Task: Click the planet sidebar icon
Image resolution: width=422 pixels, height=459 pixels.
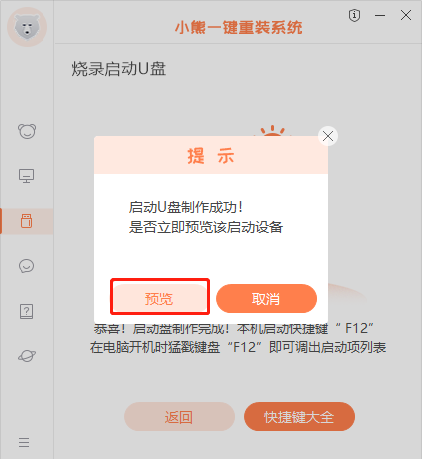Action: [x=27, y=356]
